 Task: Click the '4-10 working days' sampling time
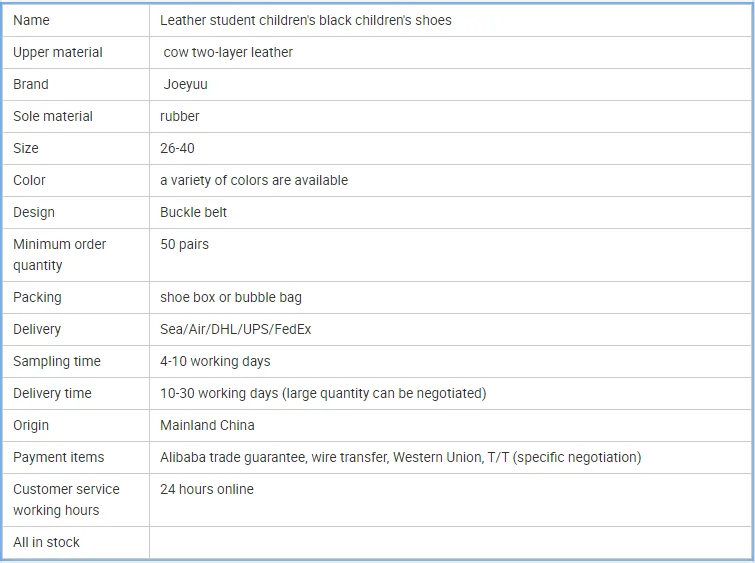(215, 361)
